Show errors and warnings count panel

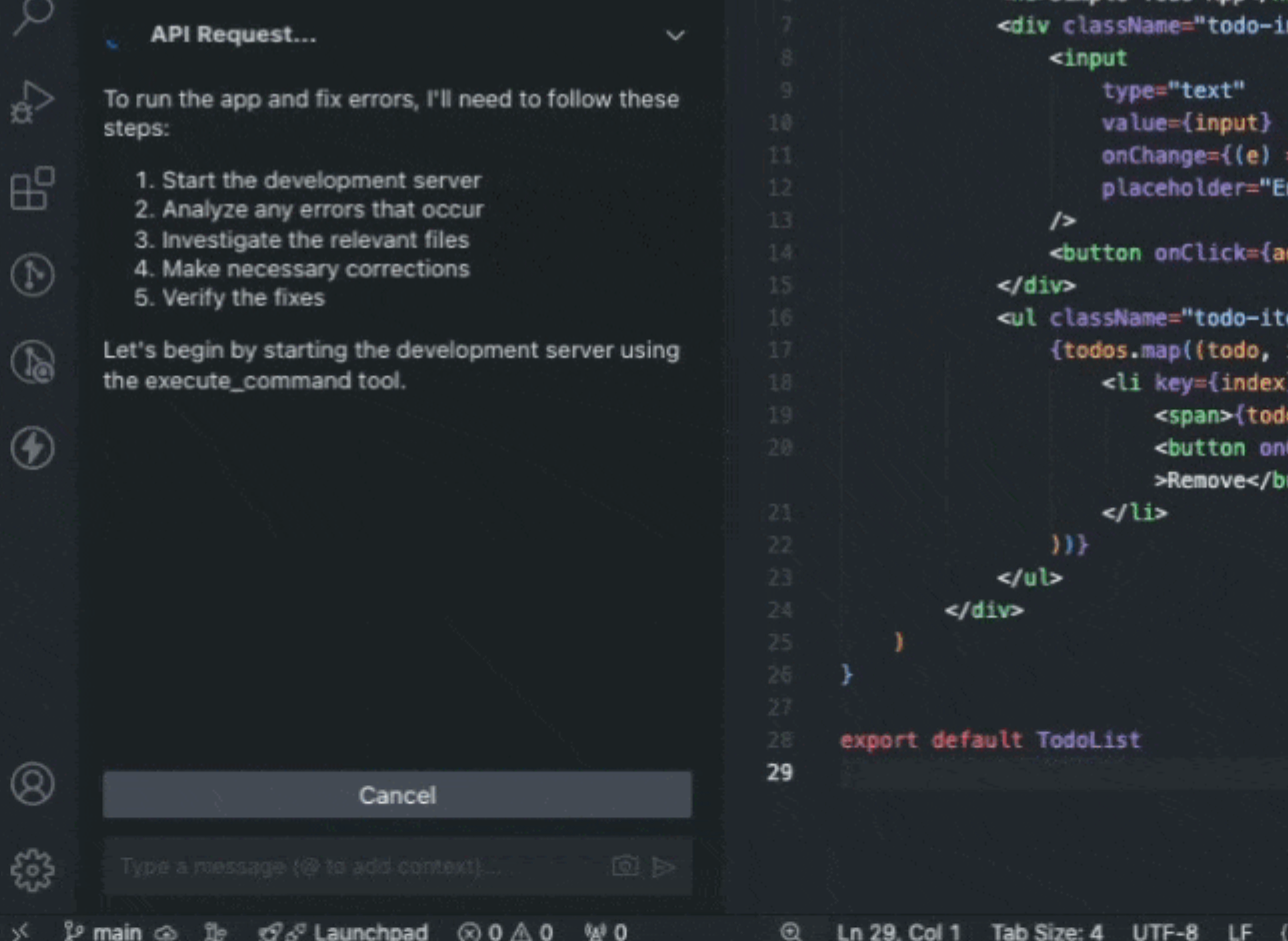(505, 931)
